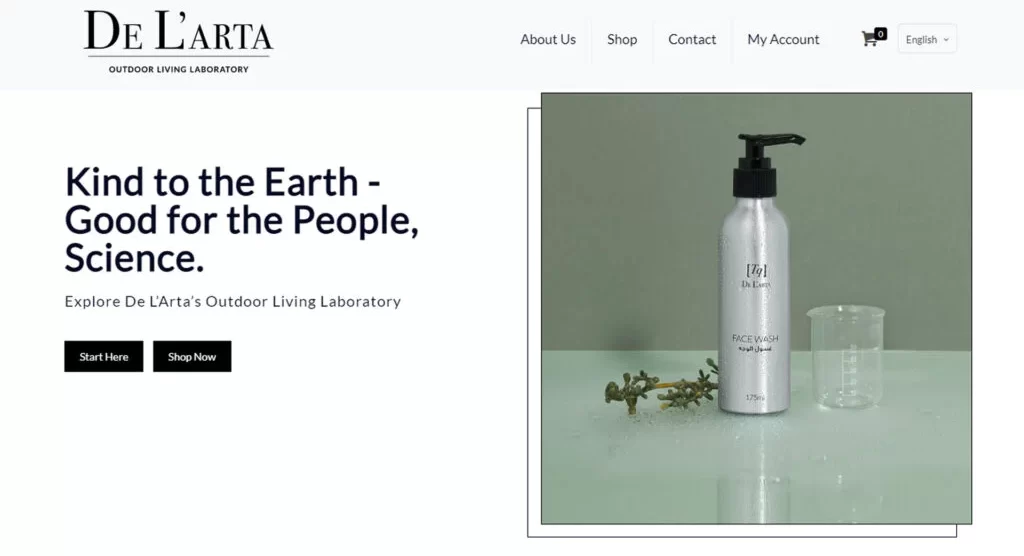Click the Kind to the Earth headline
Viewport: 1024px width, 556px height.
241,220
